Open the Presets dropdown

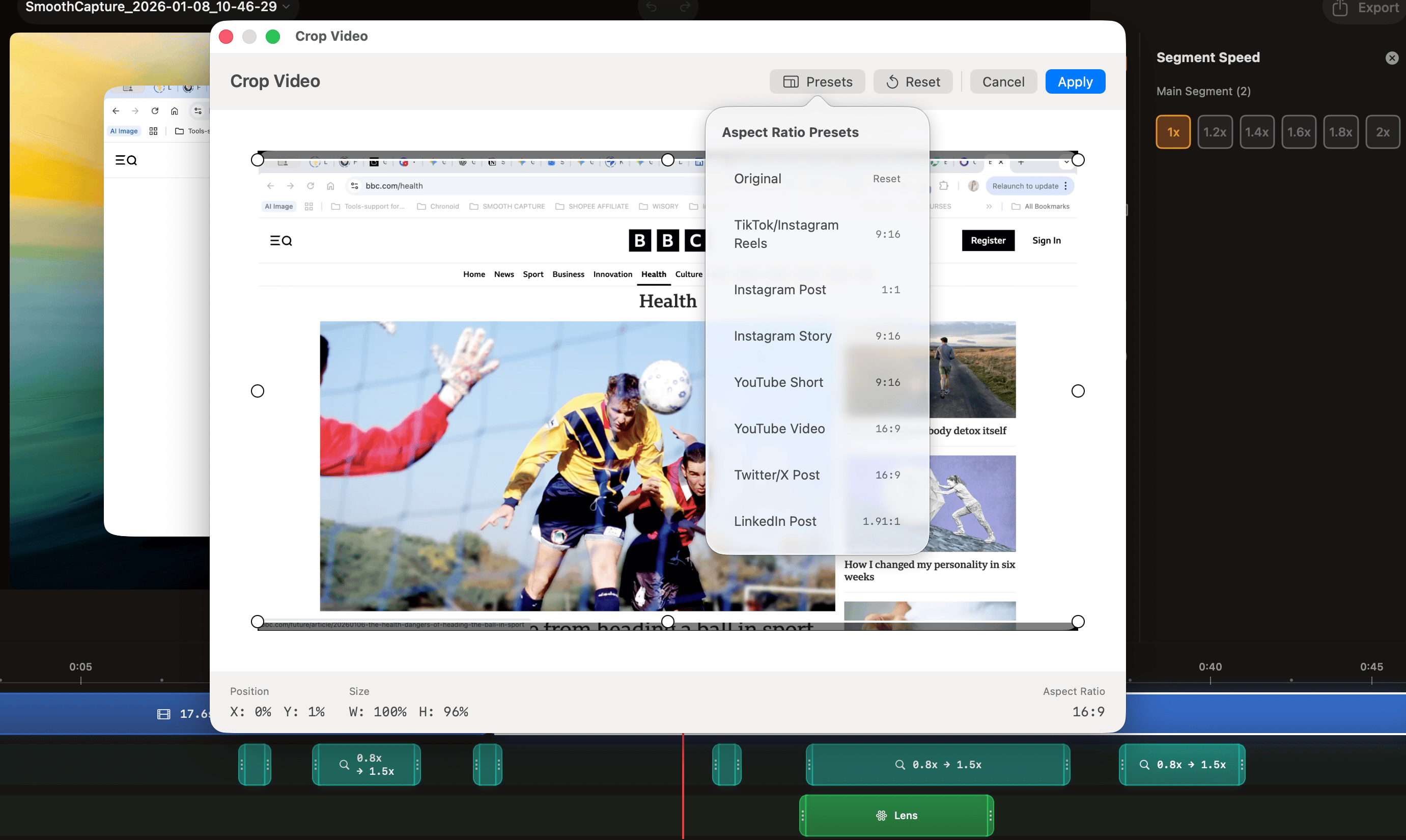click(817, 82)
